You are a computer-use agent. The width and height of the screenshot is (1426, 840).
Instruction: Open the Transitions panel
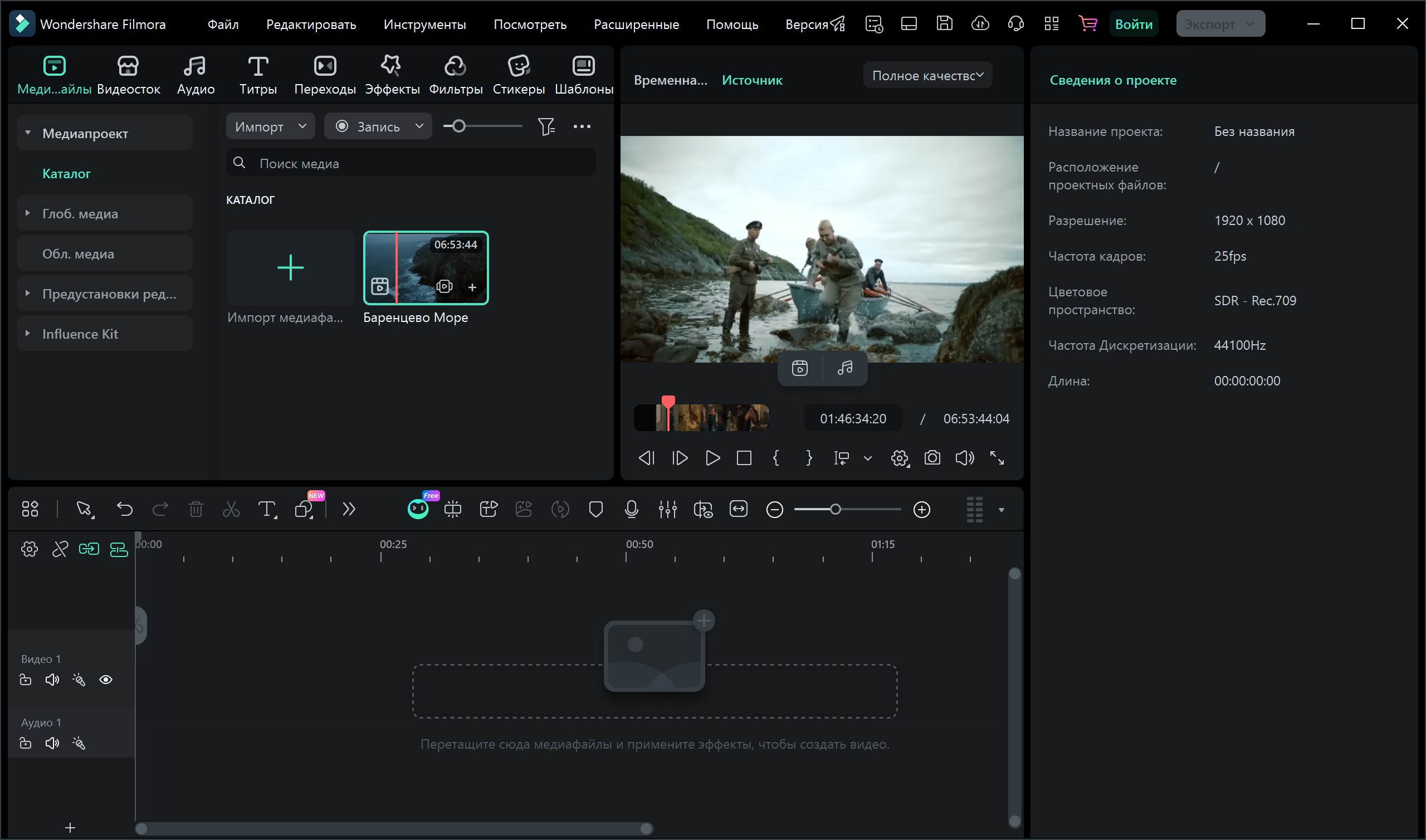tap(325, 75)
